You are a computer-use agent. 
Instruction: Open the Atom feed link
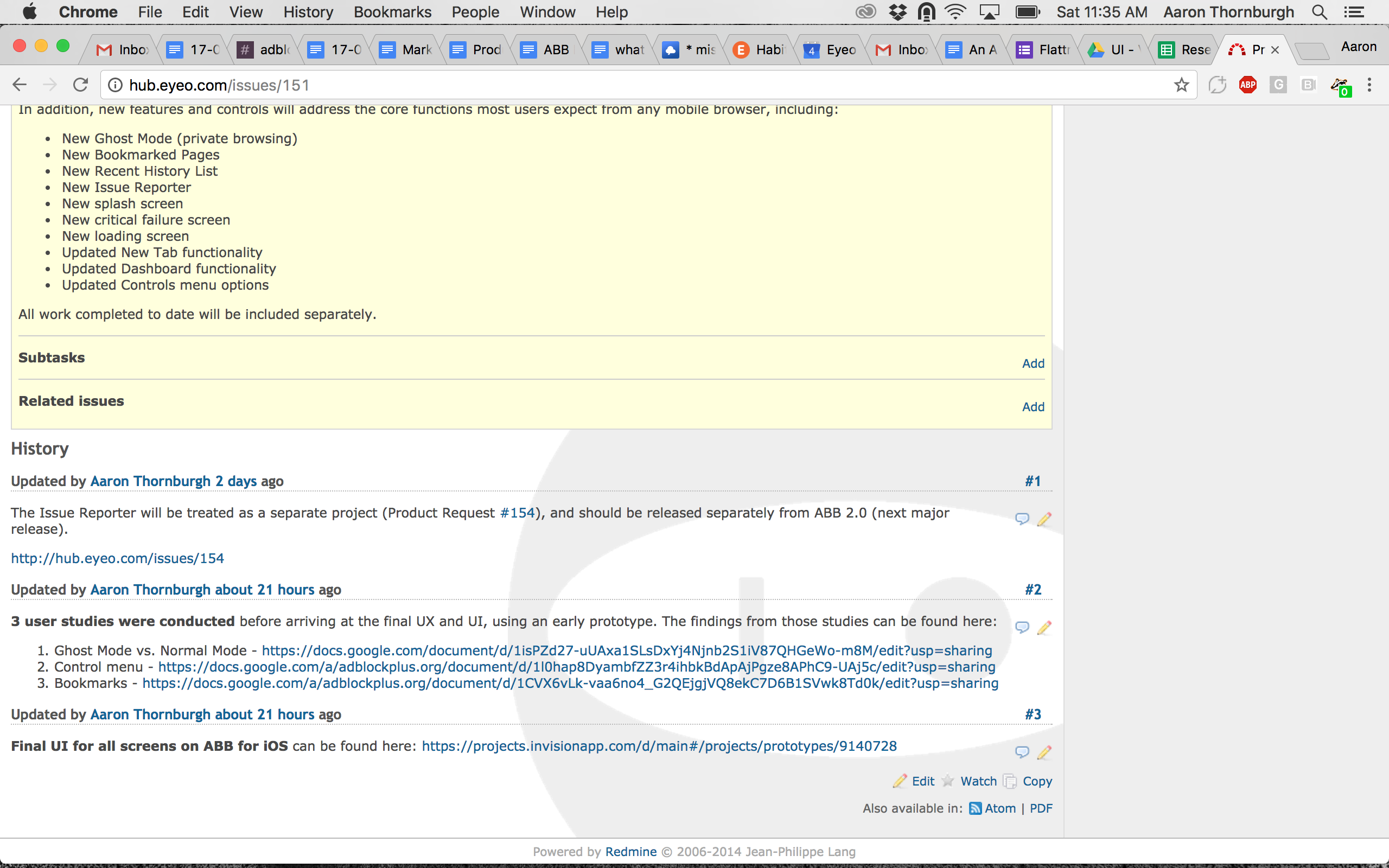tap(1000, 808)
